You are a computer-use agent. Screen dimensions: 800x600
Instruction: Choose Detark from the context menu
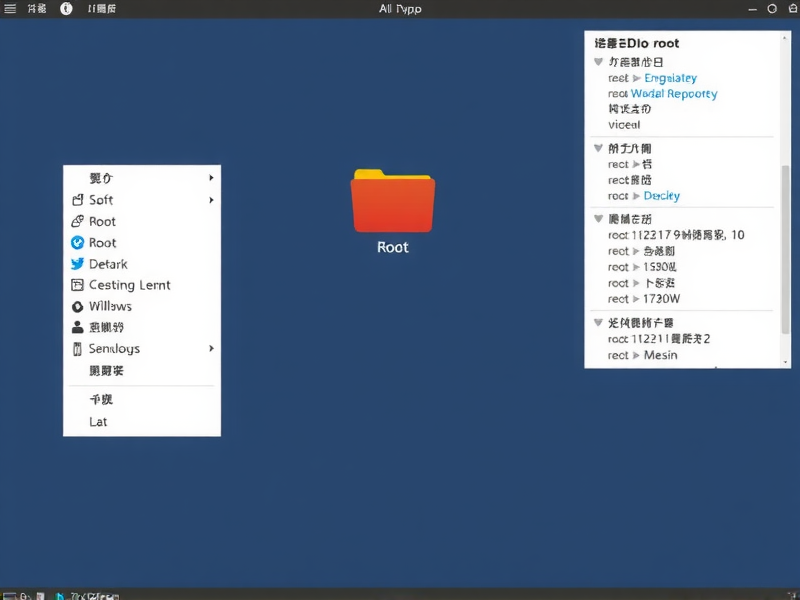108,264
